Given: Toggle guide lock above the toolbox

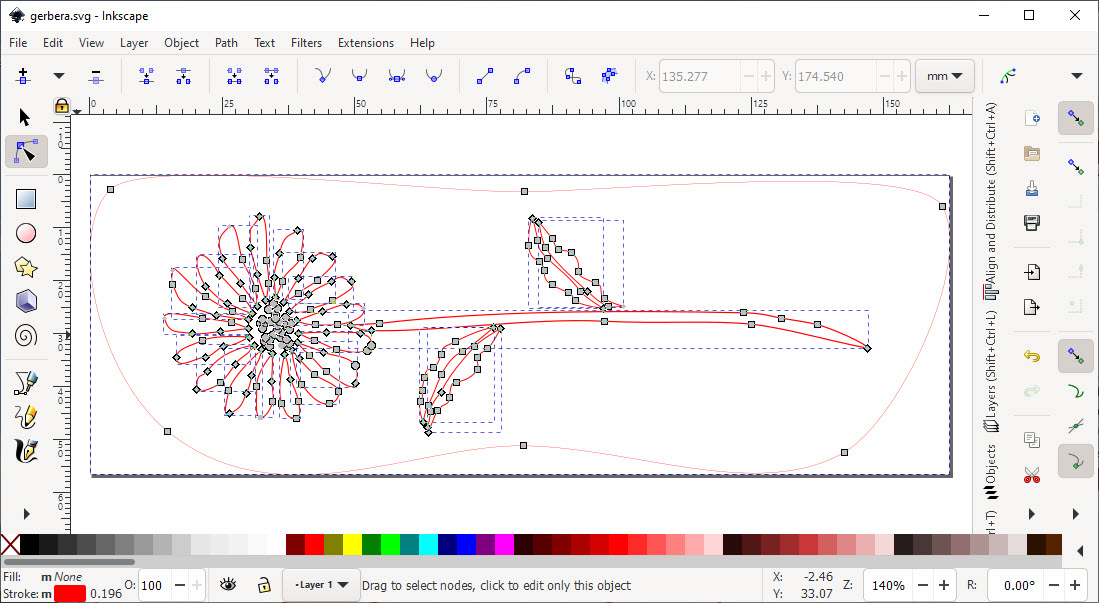Looking at the screenshot, I should (x=61, y=105).
